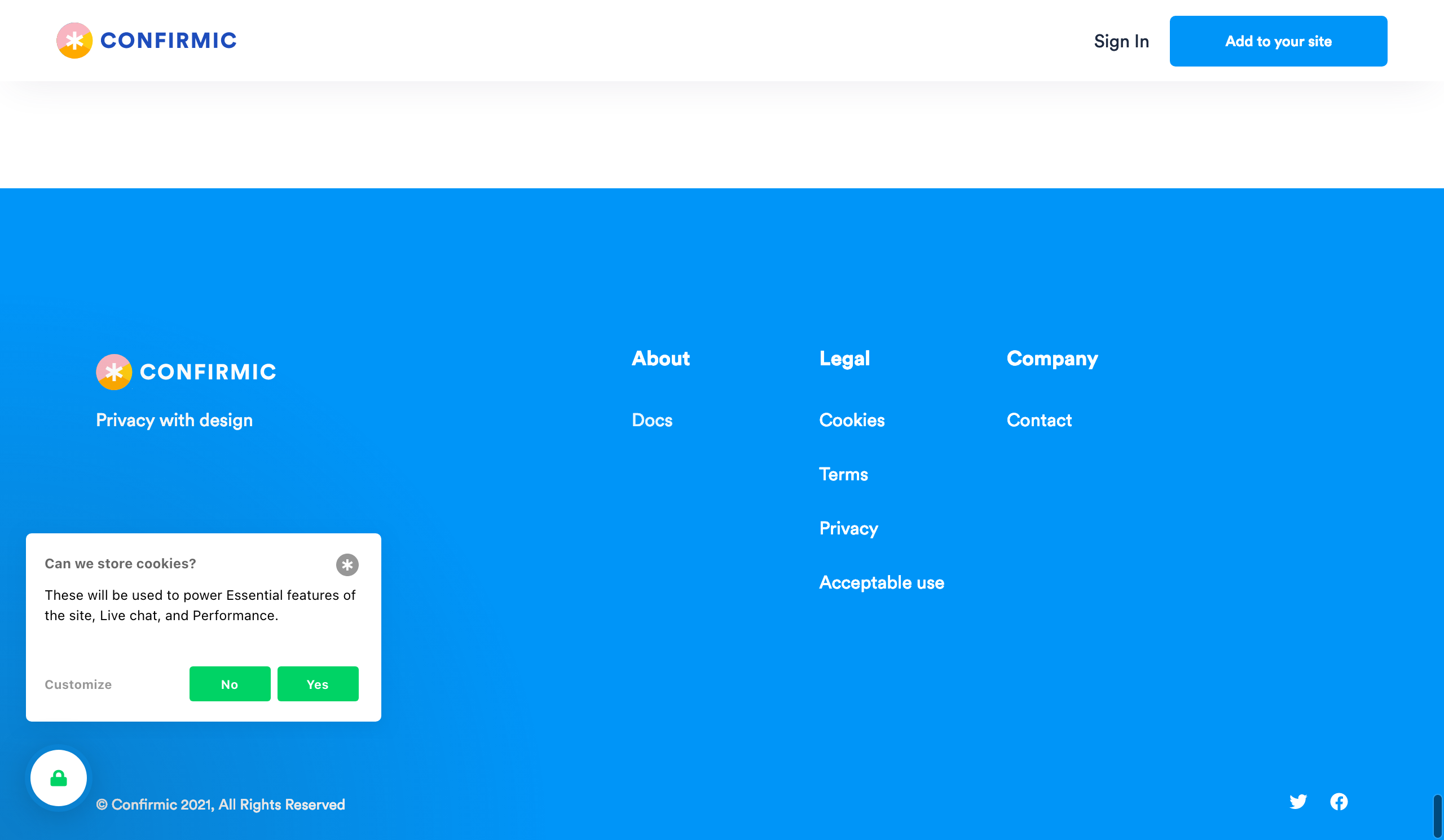Click the gray asterisk icon in the cookie popup
1444x840 pixels.
347,564
